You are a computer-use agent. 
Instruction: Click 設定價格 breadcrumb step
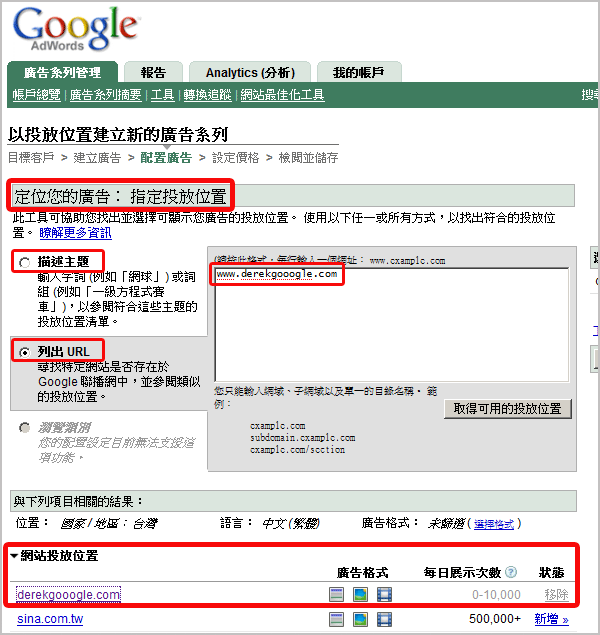pyautogui.click(x=236, y=158)
